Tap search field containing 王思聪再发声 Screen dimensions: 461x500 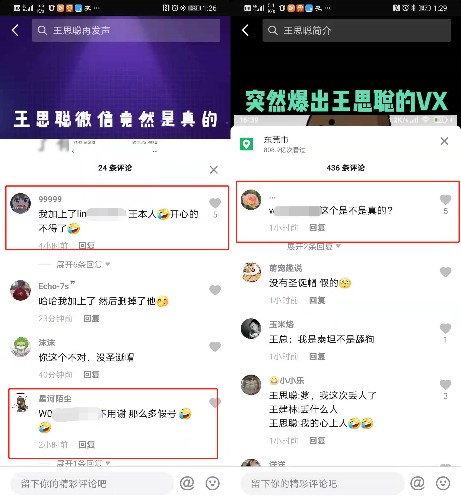coord(126,30)
